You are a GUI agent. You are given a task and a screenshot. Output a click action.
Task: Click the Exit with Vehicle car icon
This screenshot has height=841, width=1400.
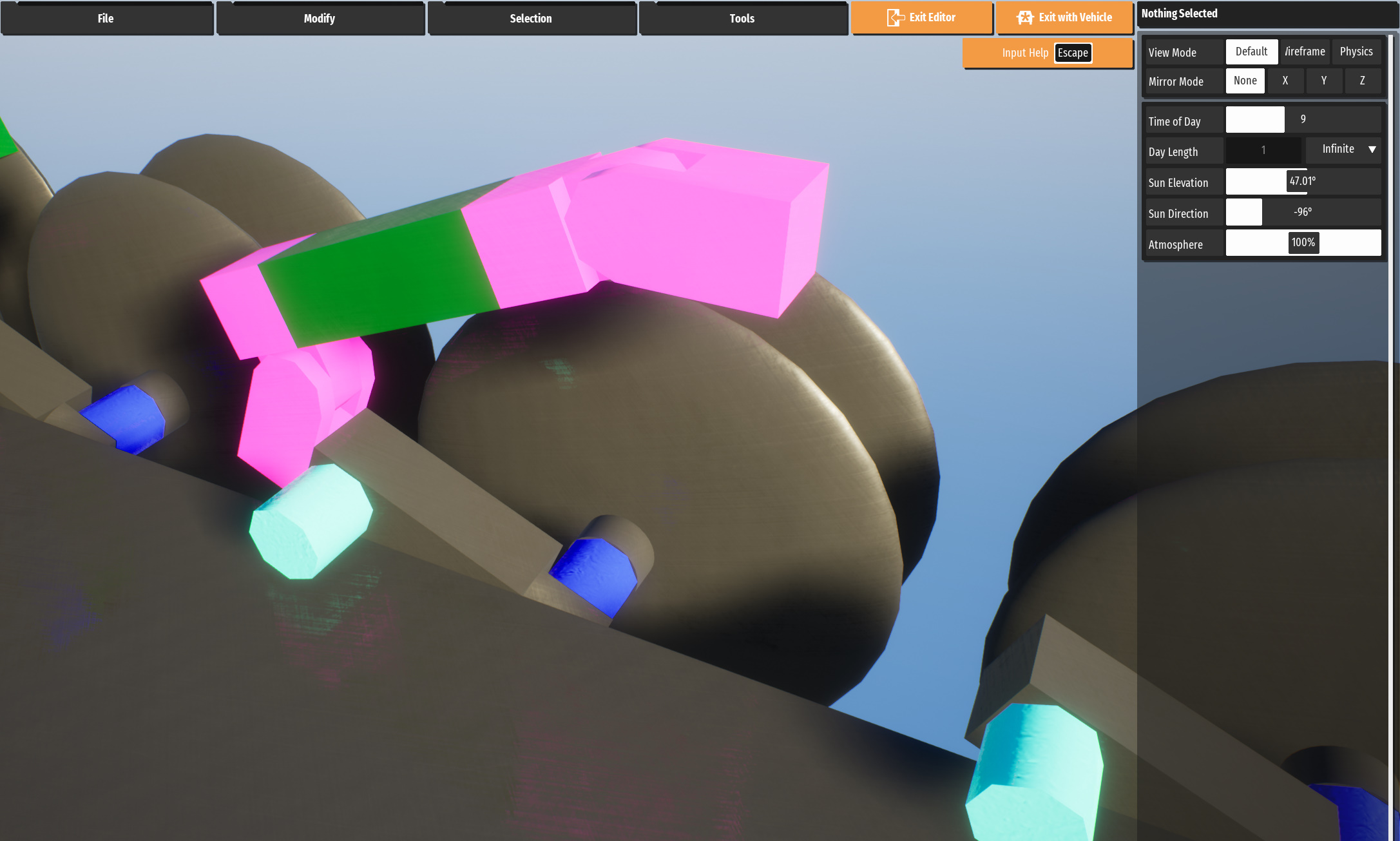coord(1024,18)
